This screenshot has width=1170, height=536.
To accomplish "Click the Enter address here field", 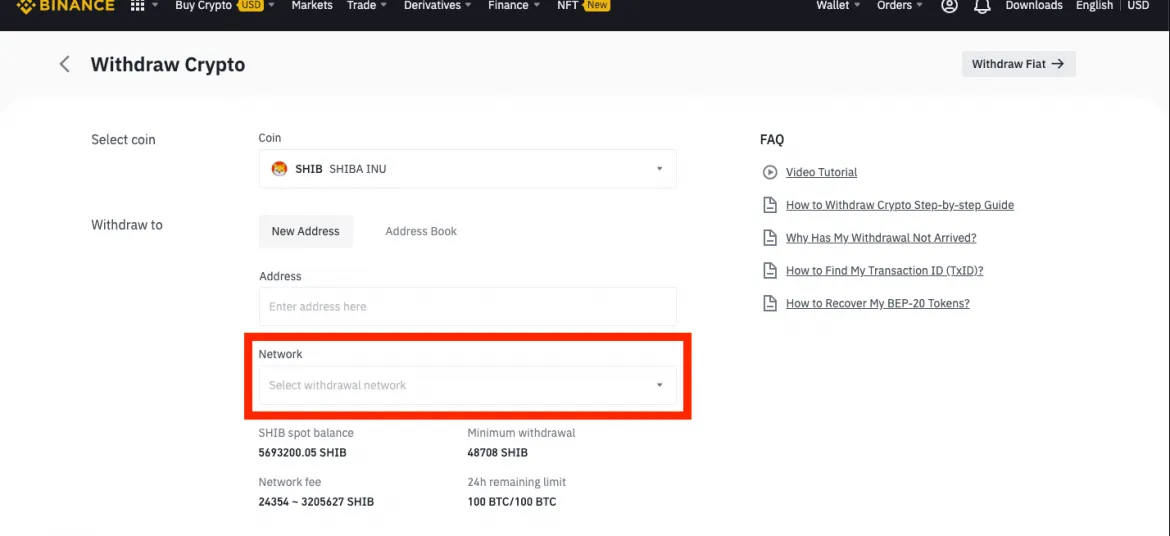I will (x=468, y=307).
